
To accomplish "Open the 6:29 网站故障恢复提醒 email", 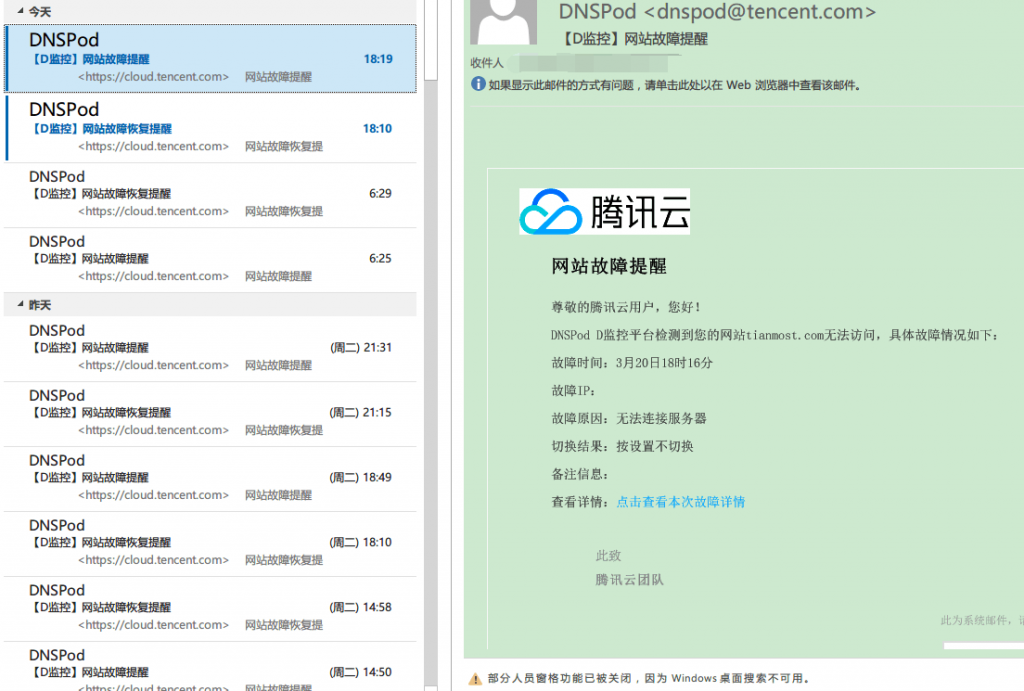I will coord(210,195).
